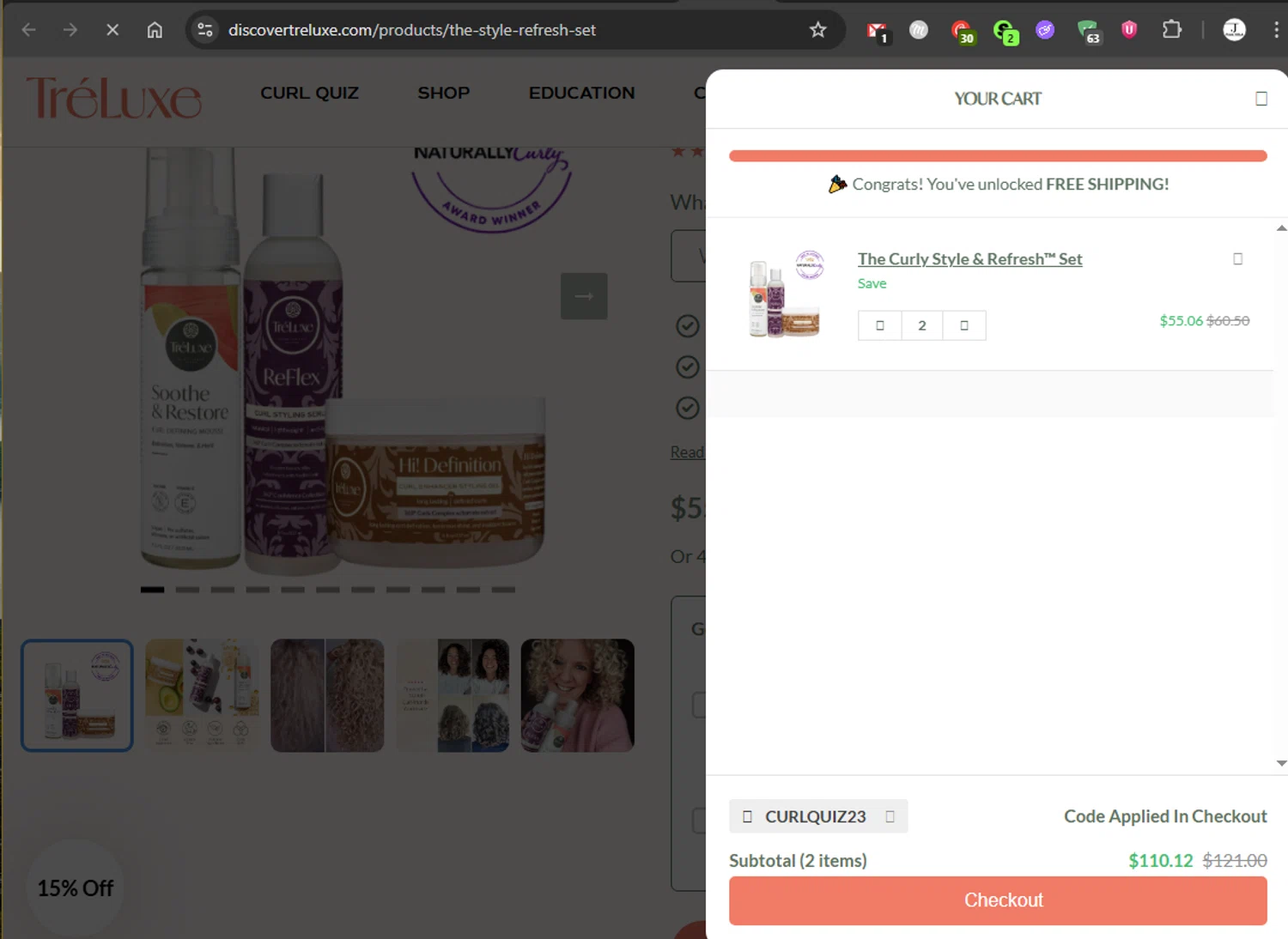Click Code Applied In Checkout text
This screenshot has height=939, width=1288.
(x=1165, y=816)
